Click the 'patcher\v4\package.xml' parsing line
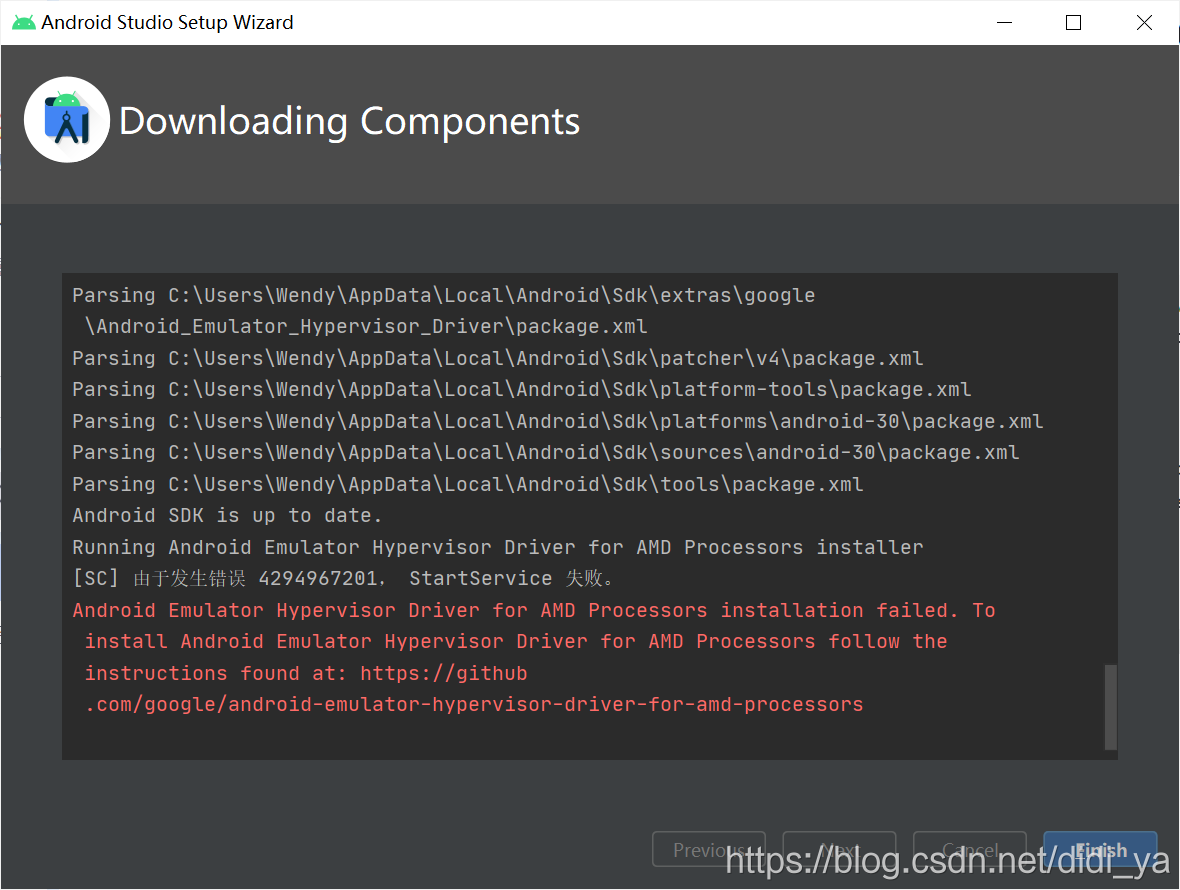The height and width of the screenshot is (890, 1180). 497,358
